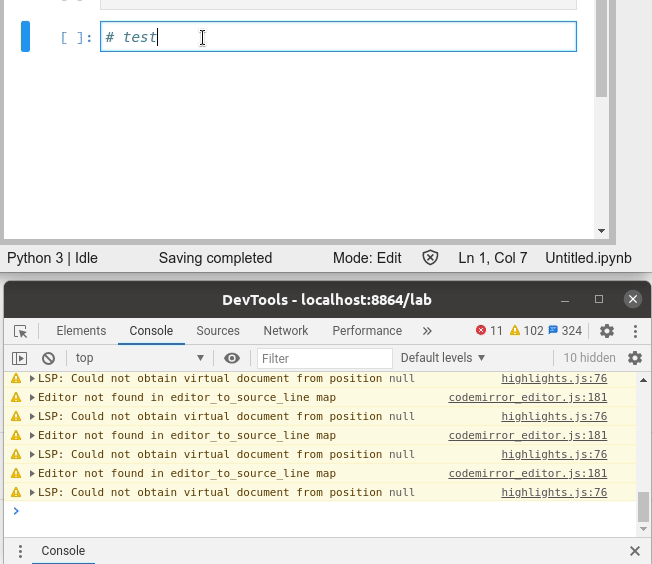
Task: Open DevTools three-dot customize menu
Action: click(x=635, y=331)
